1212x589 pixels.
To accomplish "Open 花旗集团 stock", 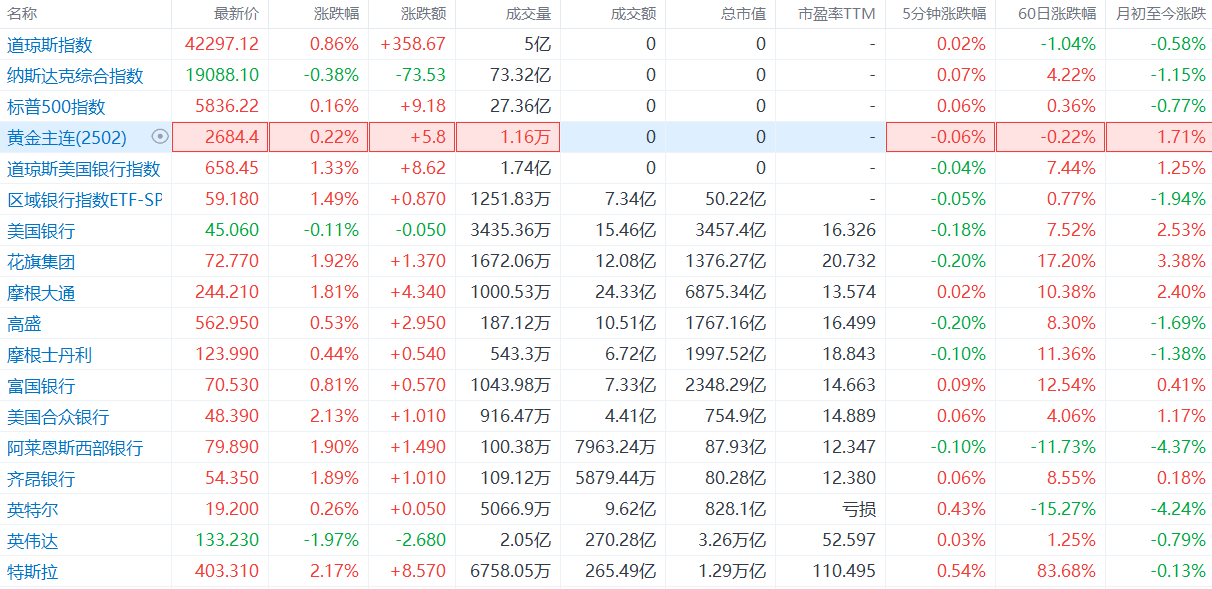I will tap(40, 262).
